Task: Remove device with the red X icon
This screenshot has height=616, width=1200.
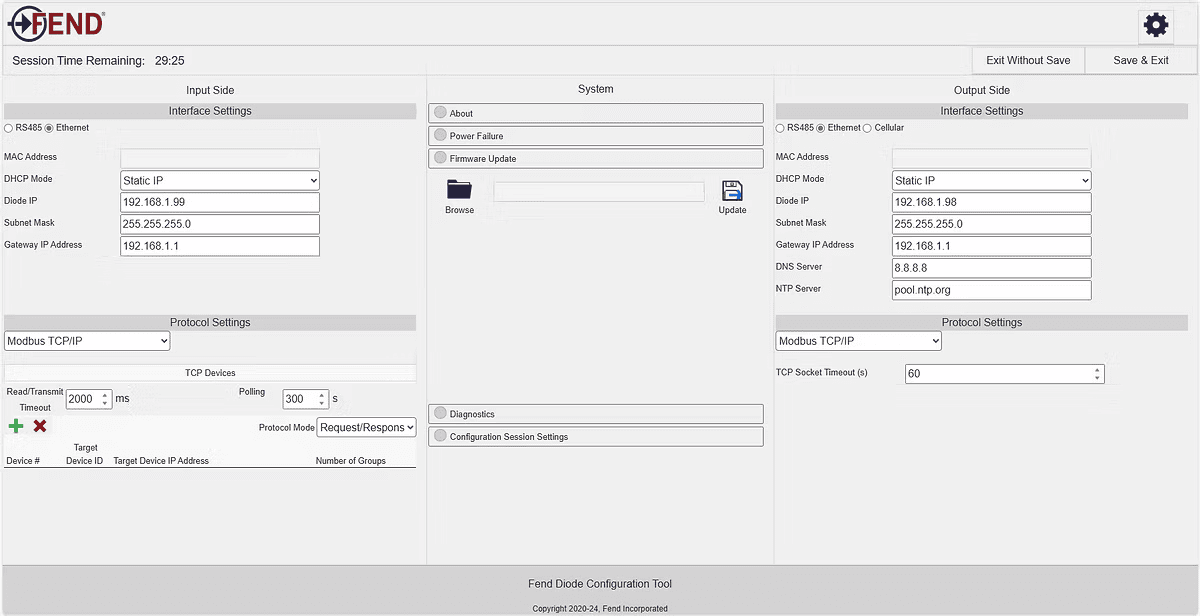Action: coord(40,426)
